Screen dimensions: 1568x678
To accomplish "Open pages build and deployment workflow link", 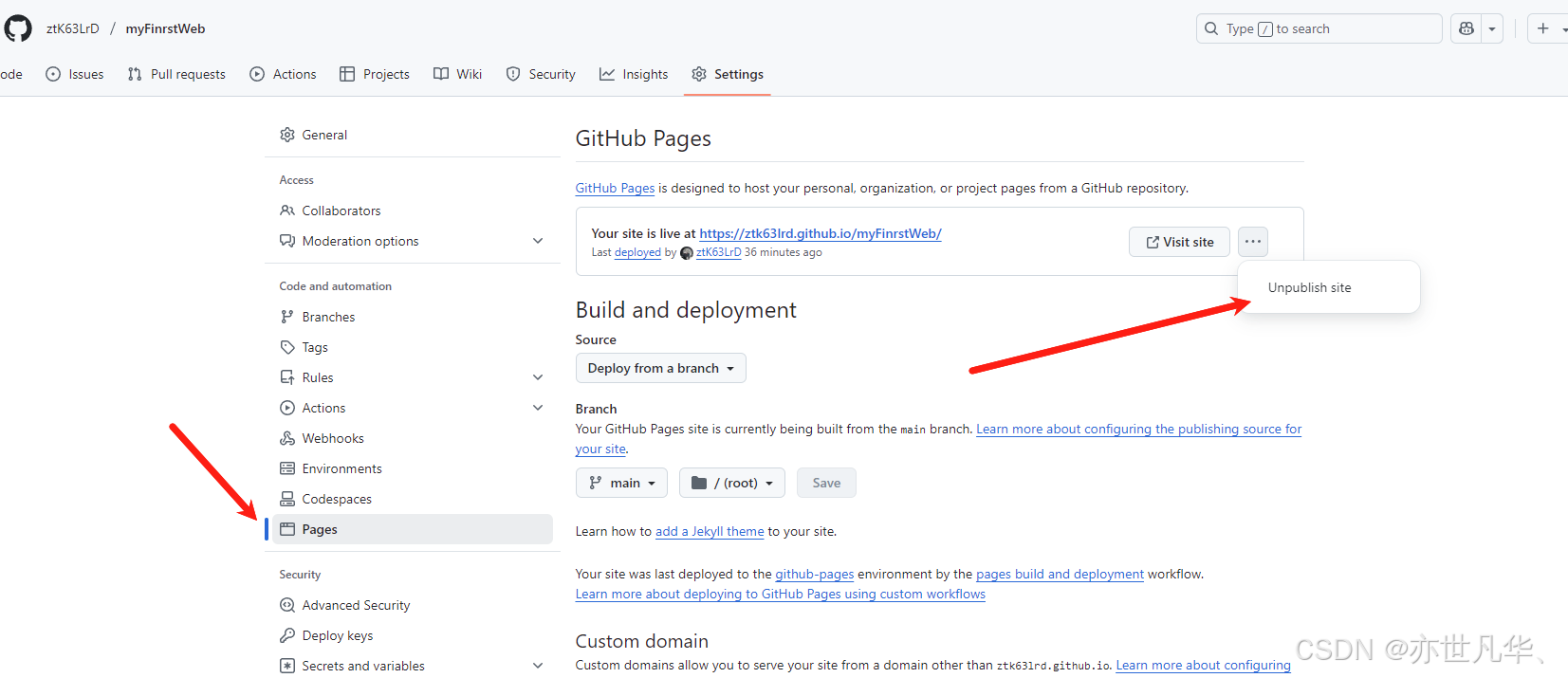I will [x=1060, y=574].
